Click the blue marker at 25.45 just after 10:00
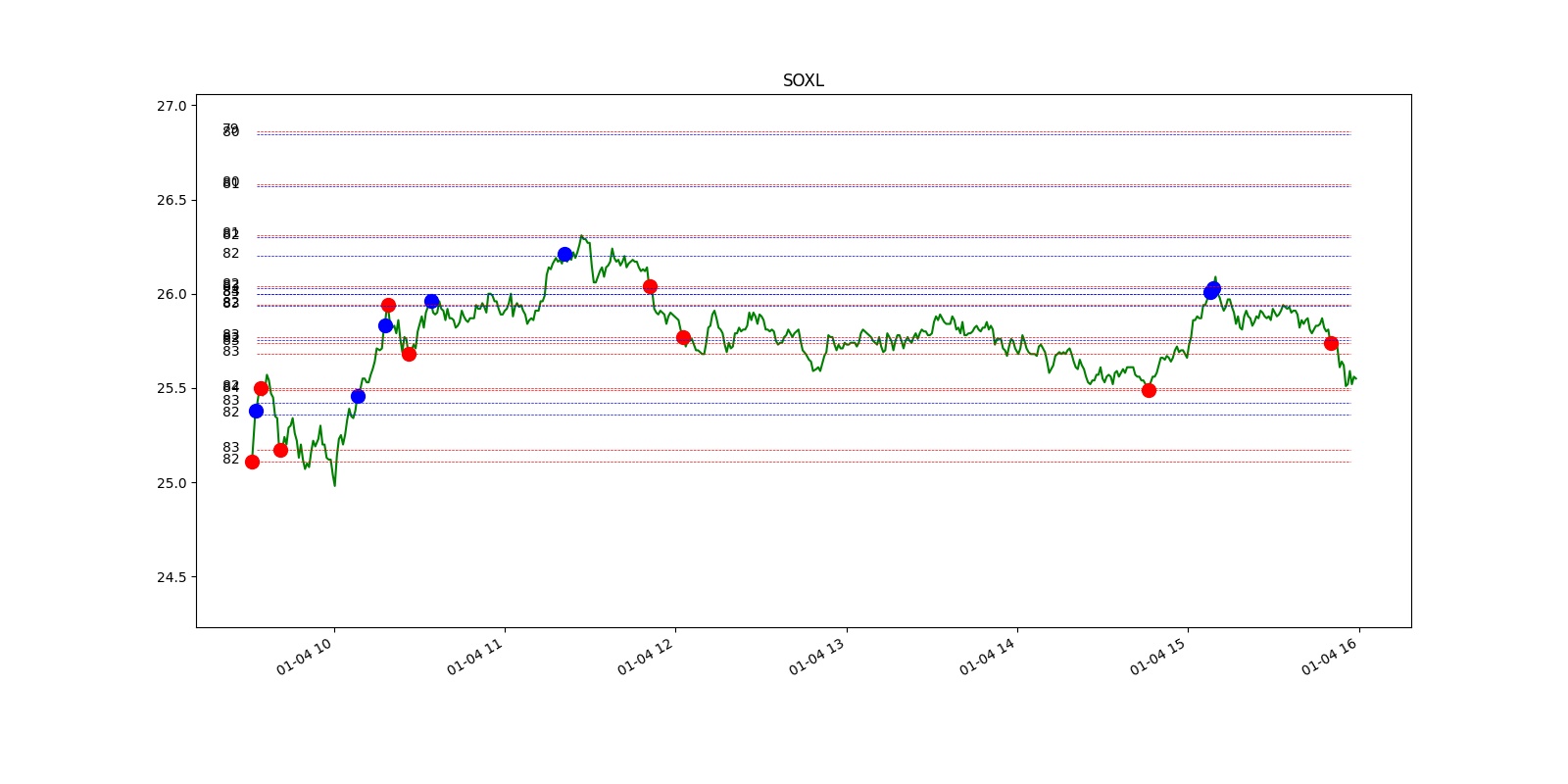The width and height of the screenshot is (1568, 784). tap(358, 396)
